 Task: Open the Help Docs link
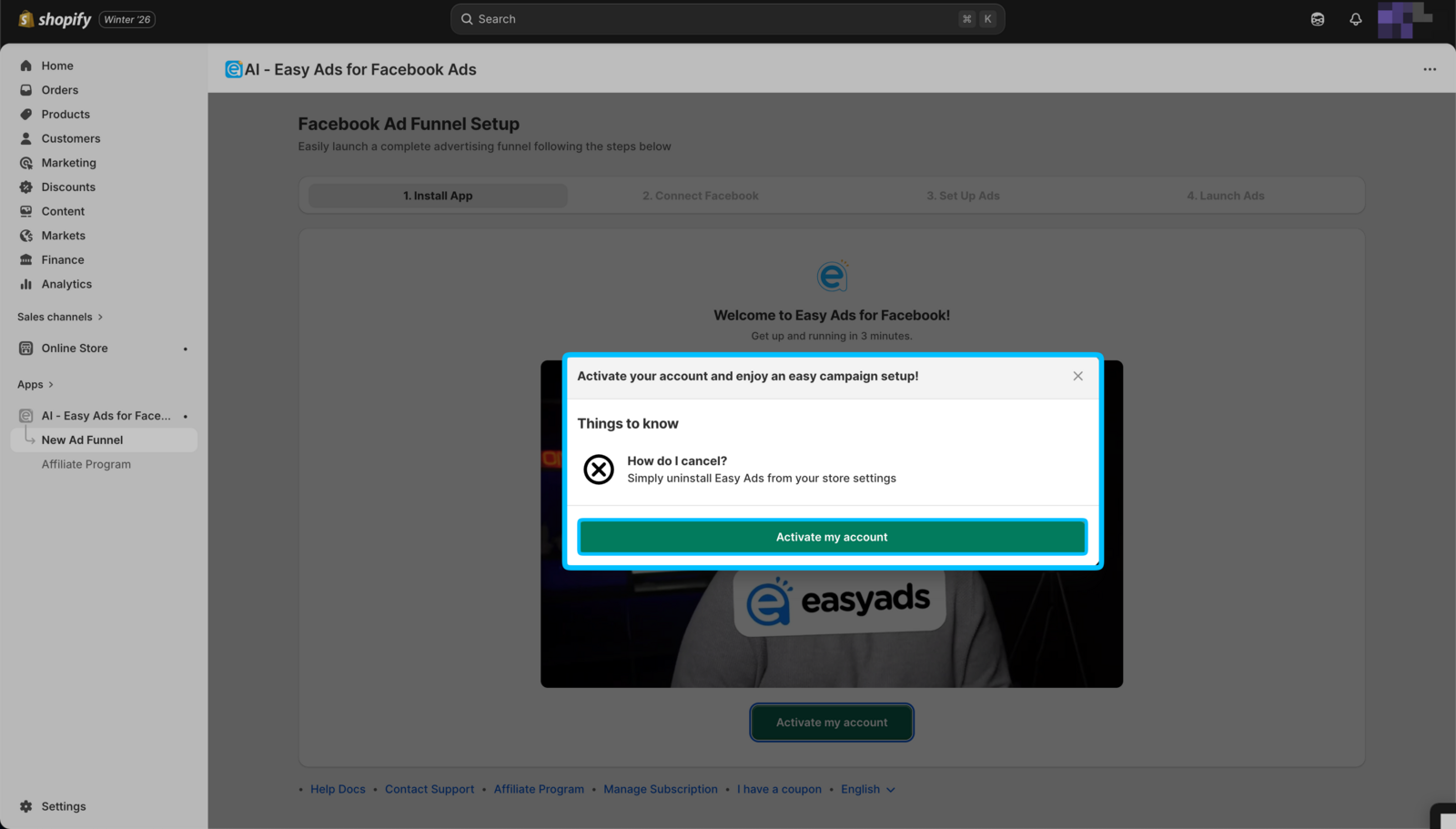tap(338, 789)
